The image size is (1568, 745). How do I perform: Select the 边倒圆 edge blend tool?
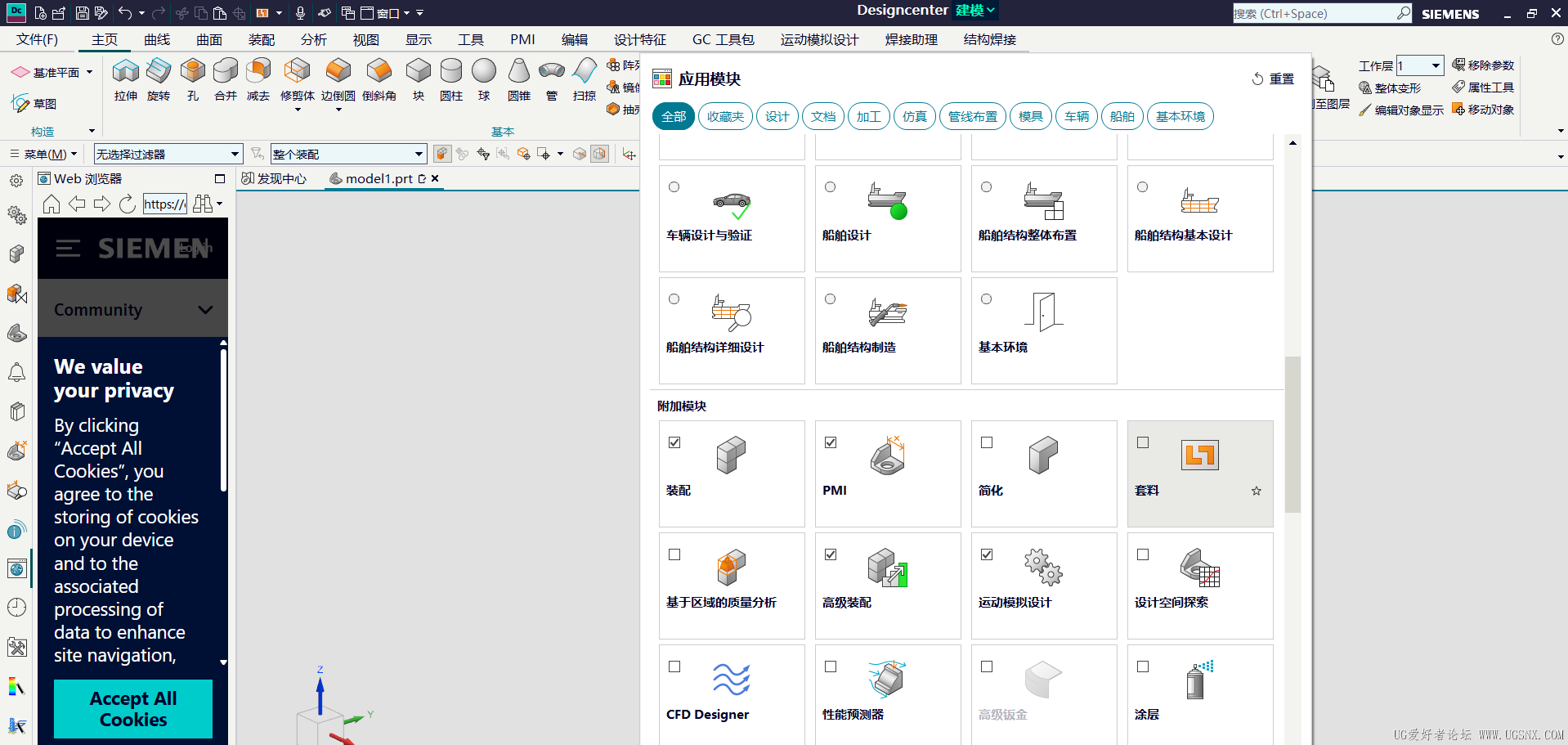pos(338,79)
